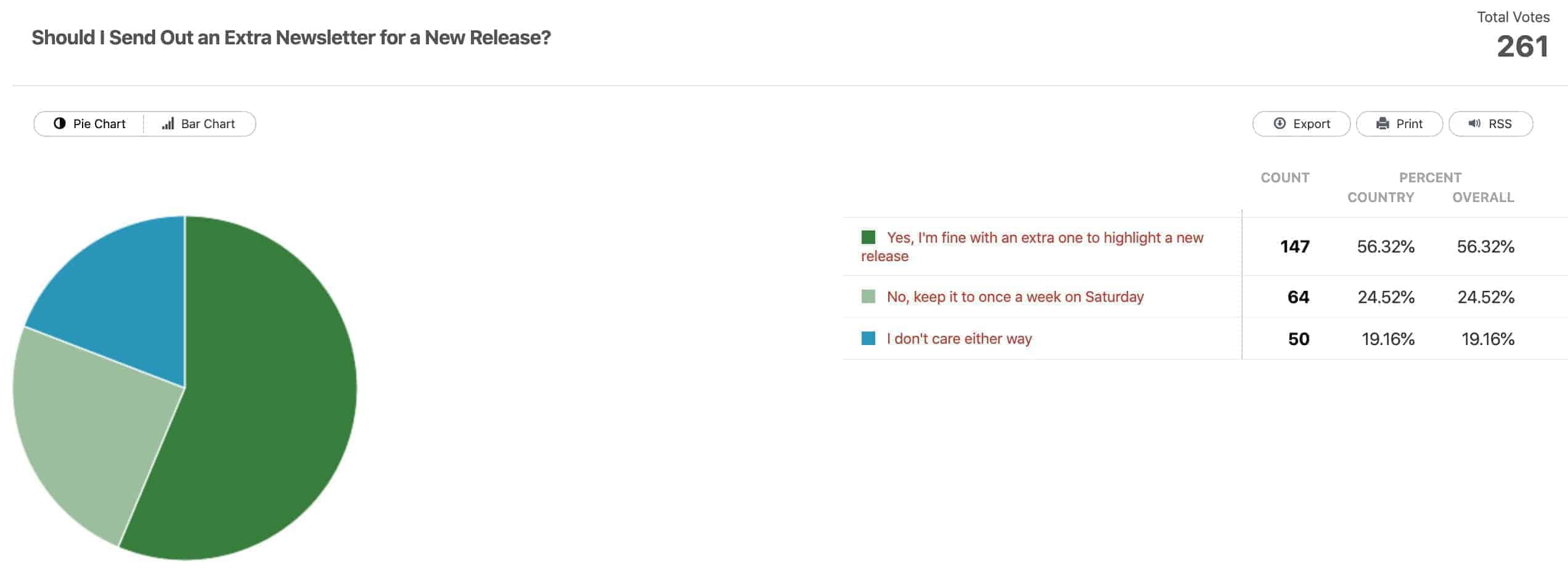The height and width of the screenshot is (573, 1568).
Task: Export the poll results
Action: pos(1301,124)
